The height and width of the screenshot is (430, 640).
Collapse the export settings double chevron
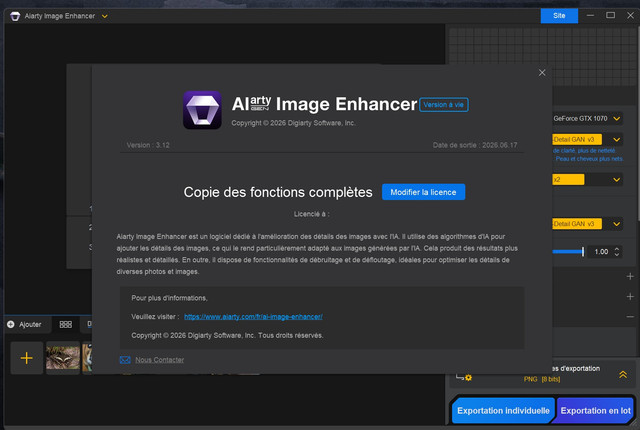point(623,374)
